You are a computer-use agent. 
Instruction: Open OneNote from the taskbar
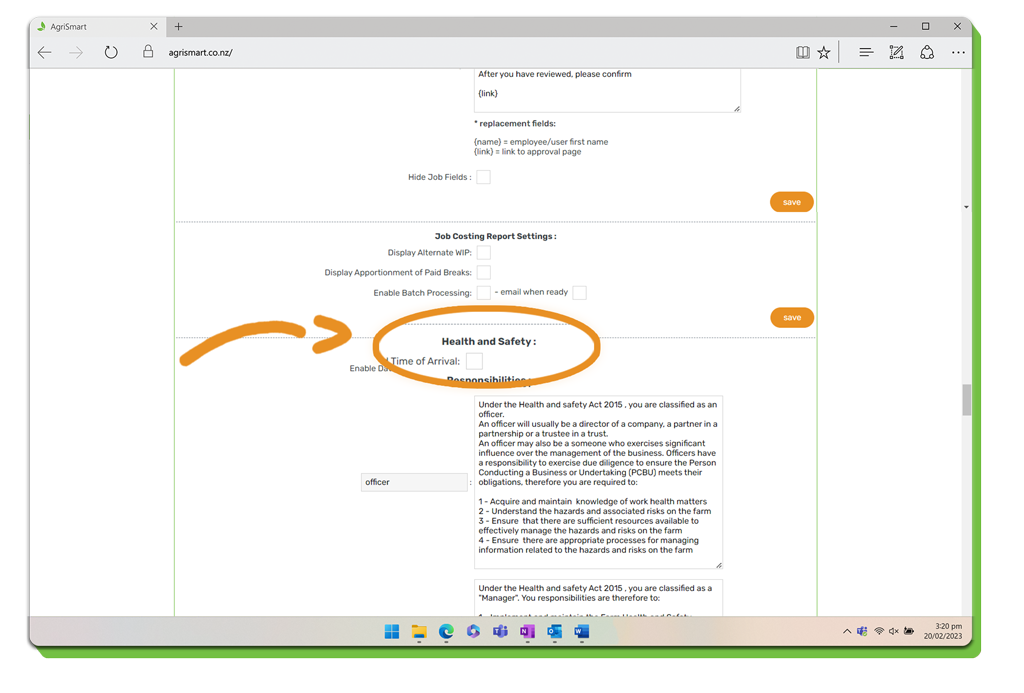527,632
